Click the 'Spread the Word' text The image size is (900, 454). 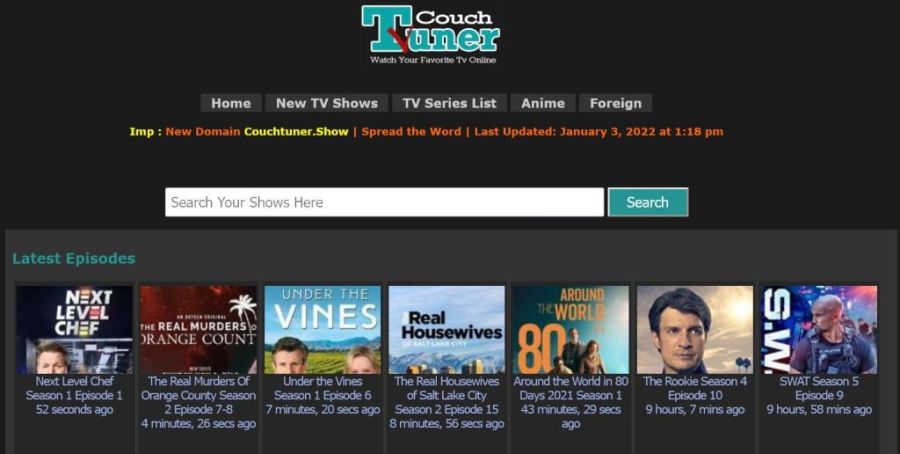point(411,131)
